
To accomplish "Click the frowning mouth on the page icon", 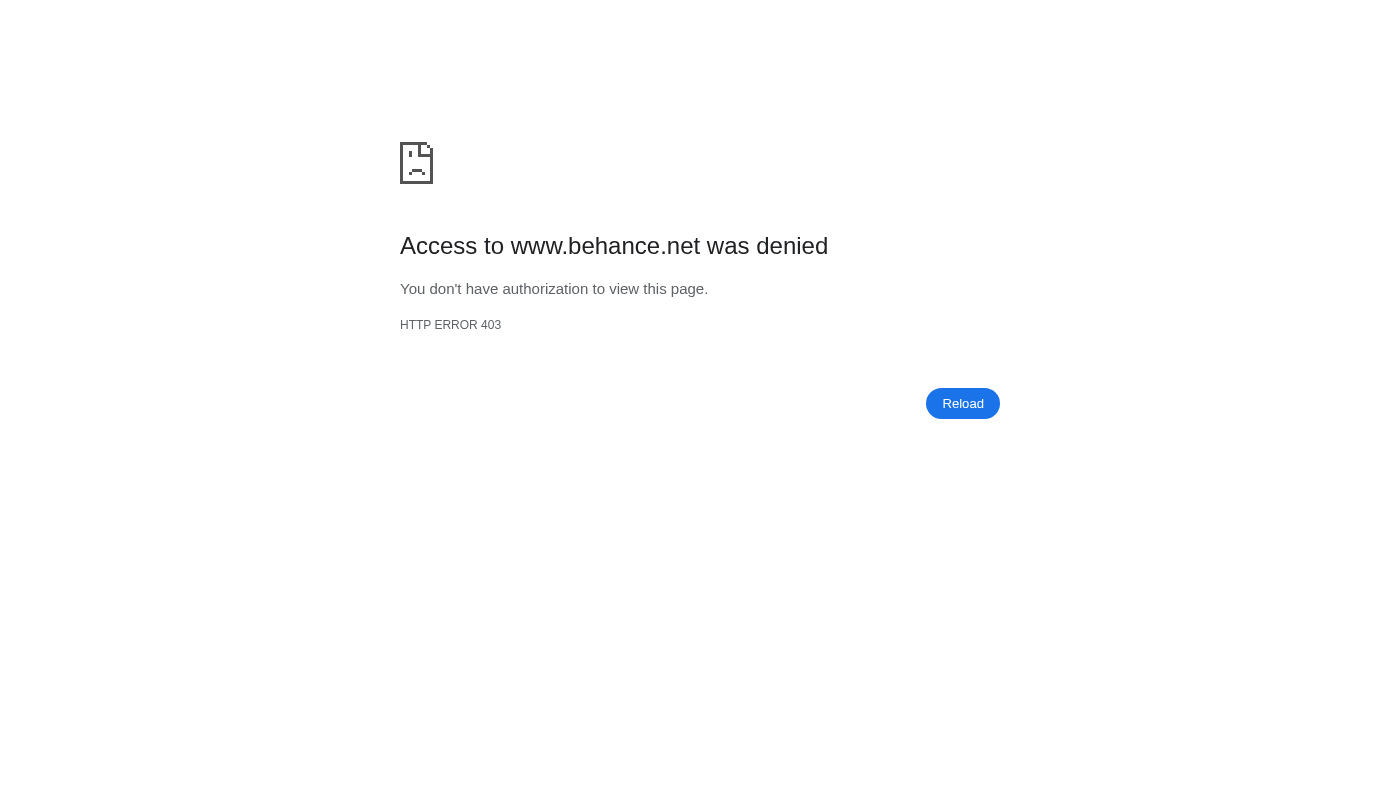I will point(416,172).
